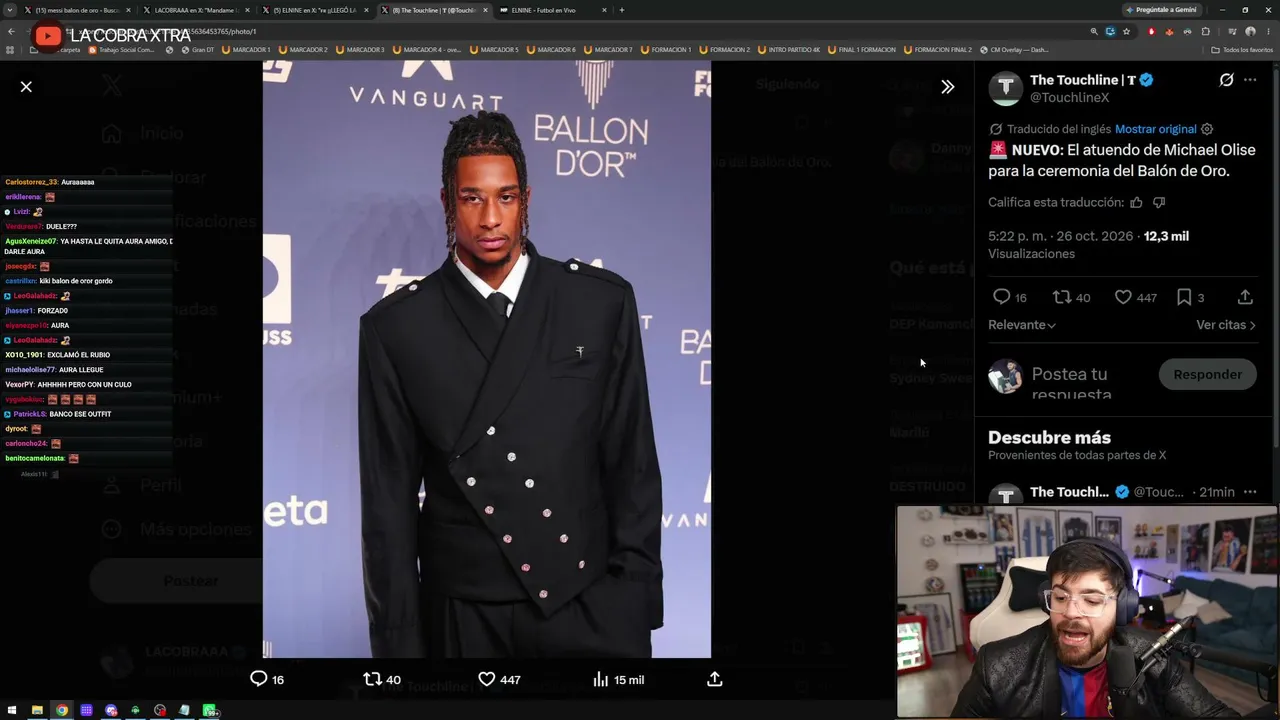Expand the Relevante sort dropdown
This screenshot has width=1280, height=720.
(1022, 325)
